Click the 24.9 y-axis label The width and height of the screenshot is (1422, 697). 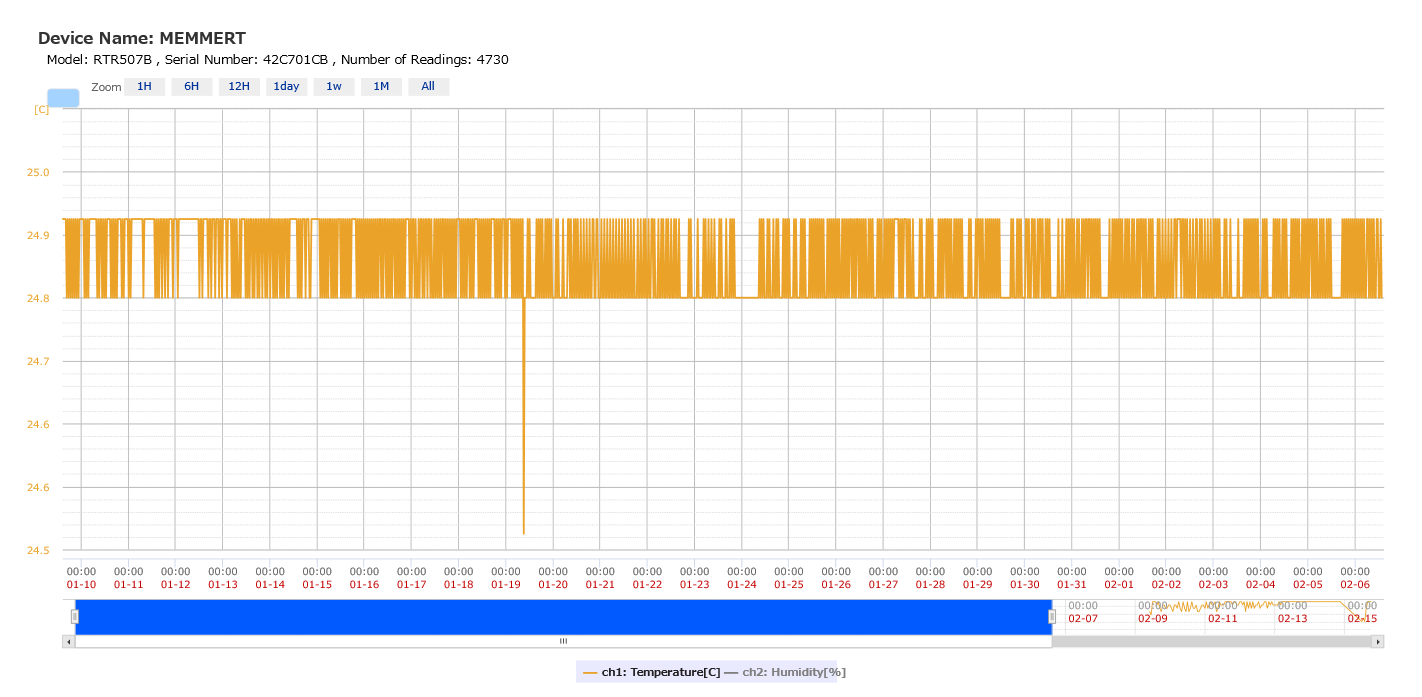click(x=38, y=235)
